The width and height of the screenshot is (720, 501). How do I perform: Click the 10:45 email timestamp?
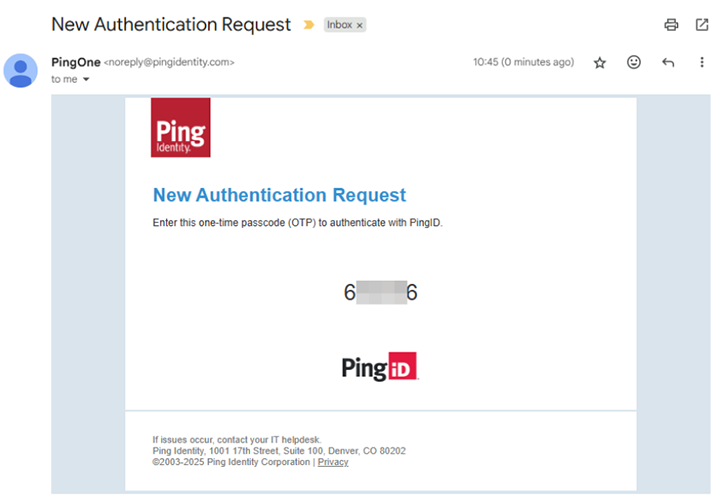[523, 62]
